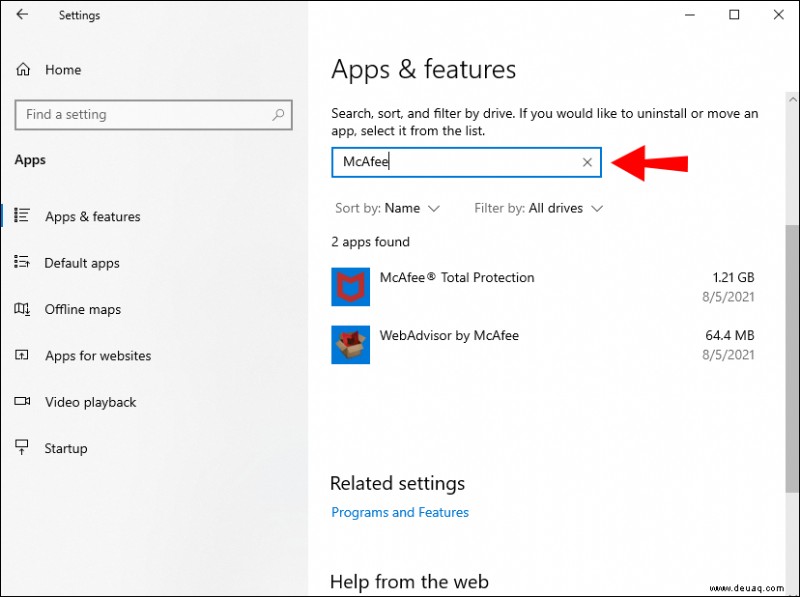The width and height of the screenshot is (800, 597).
Task: Click the magnifier icon in Find a setting
Action: 278,114
